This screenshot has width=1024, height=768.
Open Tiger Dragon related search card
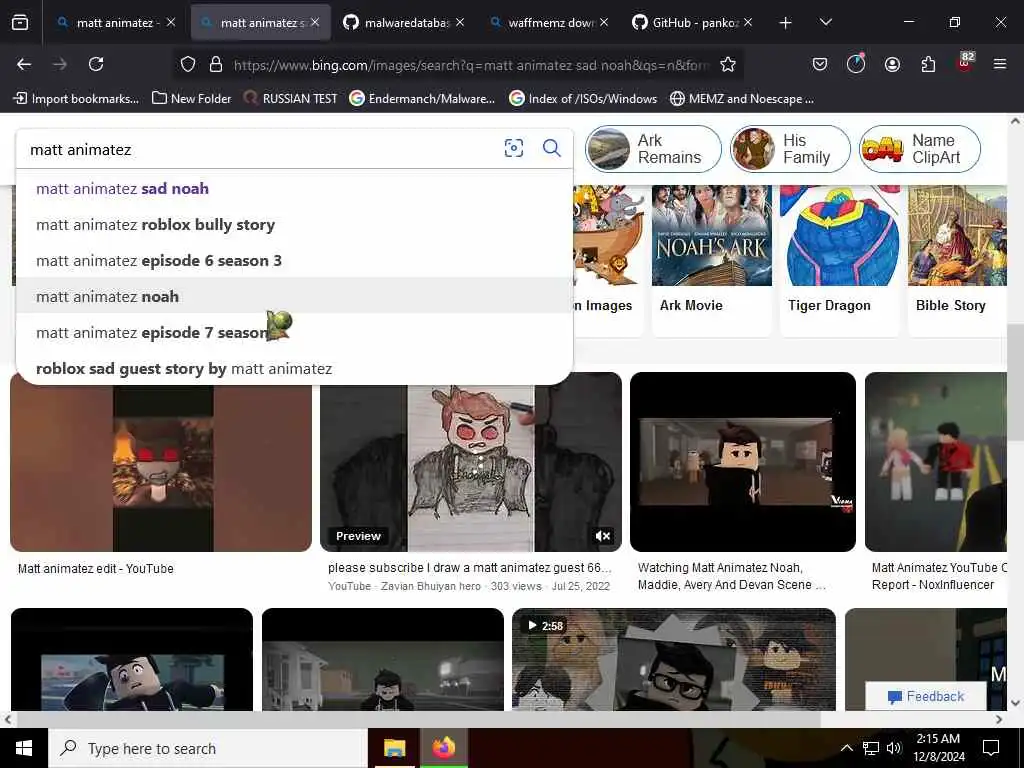pos(842,260)
